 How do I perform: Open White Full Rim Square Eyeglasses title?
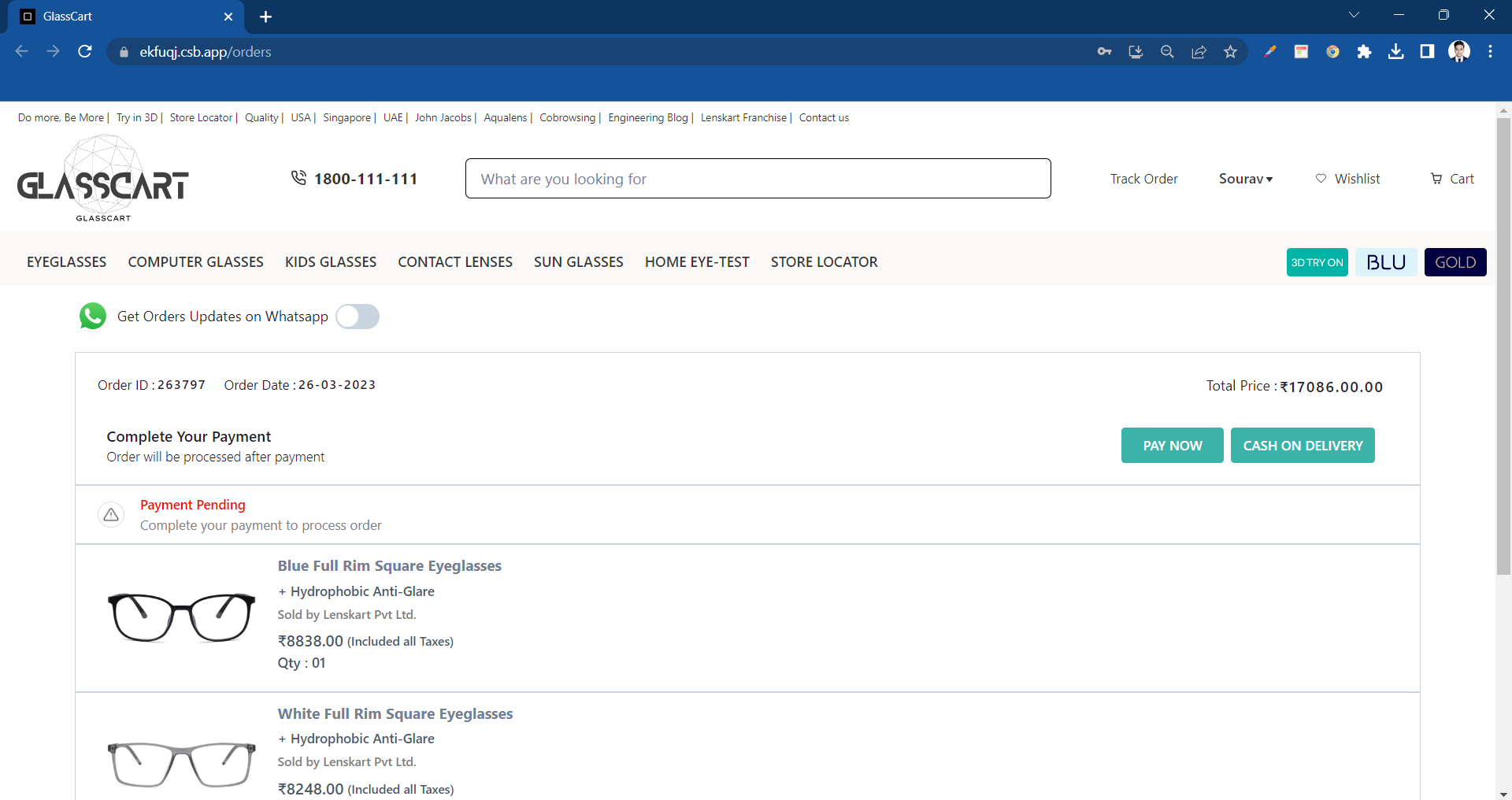pos(395,713)
